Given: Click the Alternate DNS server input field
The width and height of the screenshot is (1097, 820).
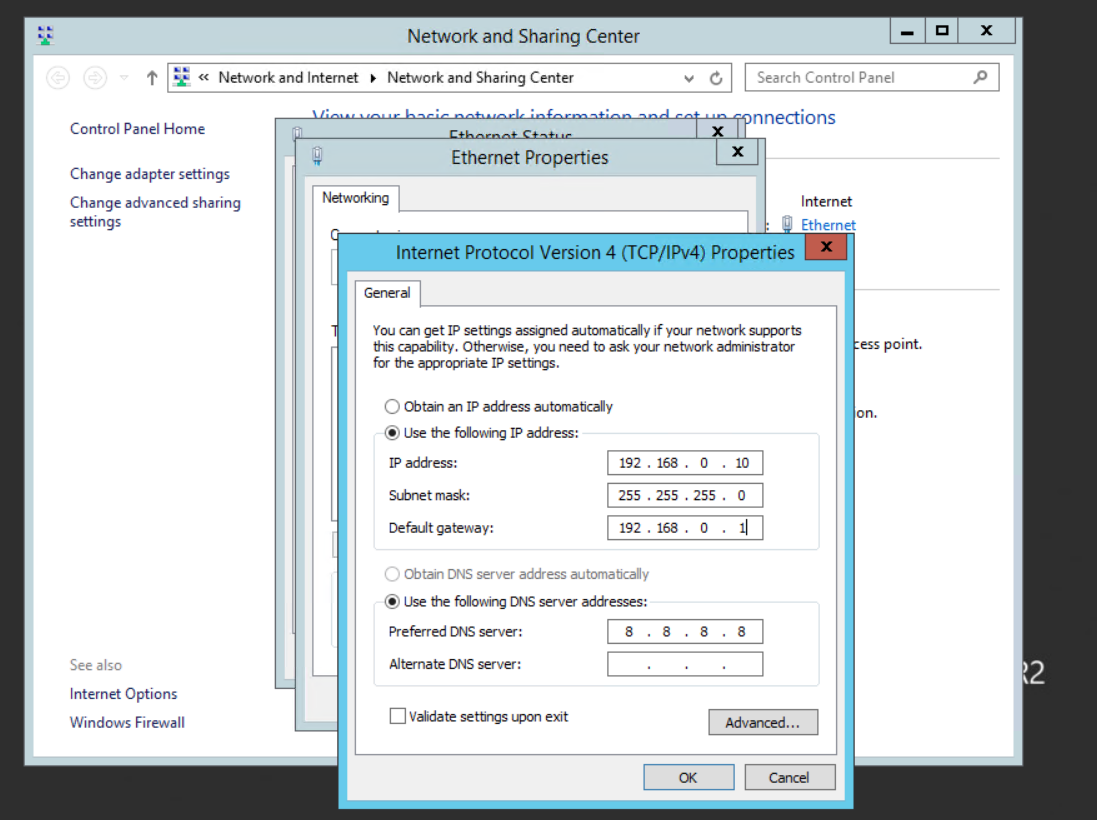Looking at the screenshot, I should click(x=684, y=663).
